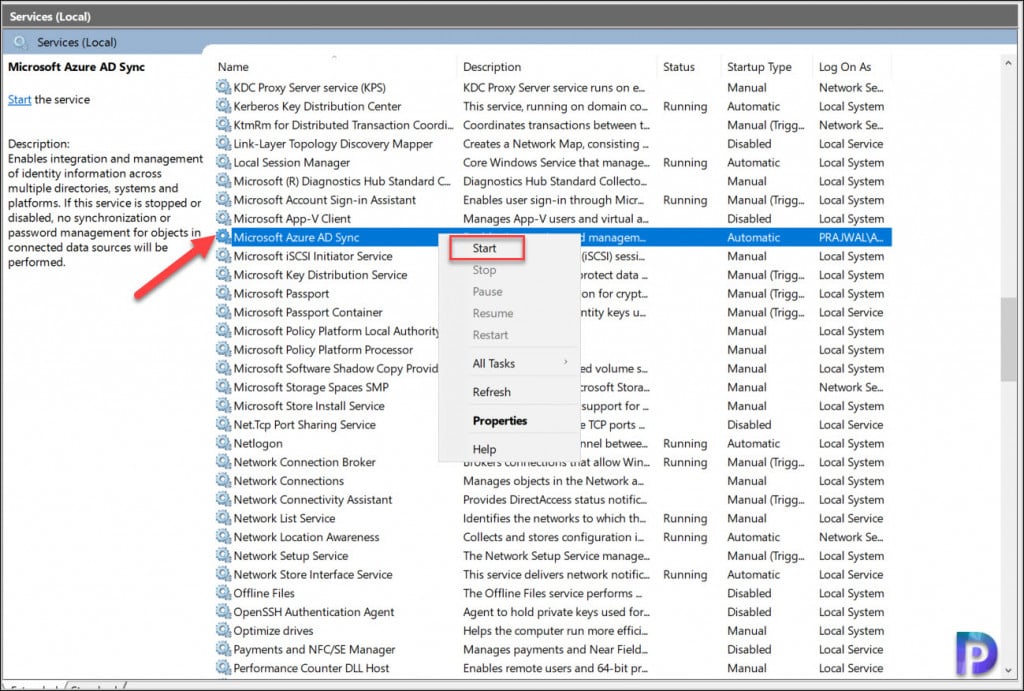Click the Link-Layer Topology Discovery Mapper gear icon

(x=223, y=143)
